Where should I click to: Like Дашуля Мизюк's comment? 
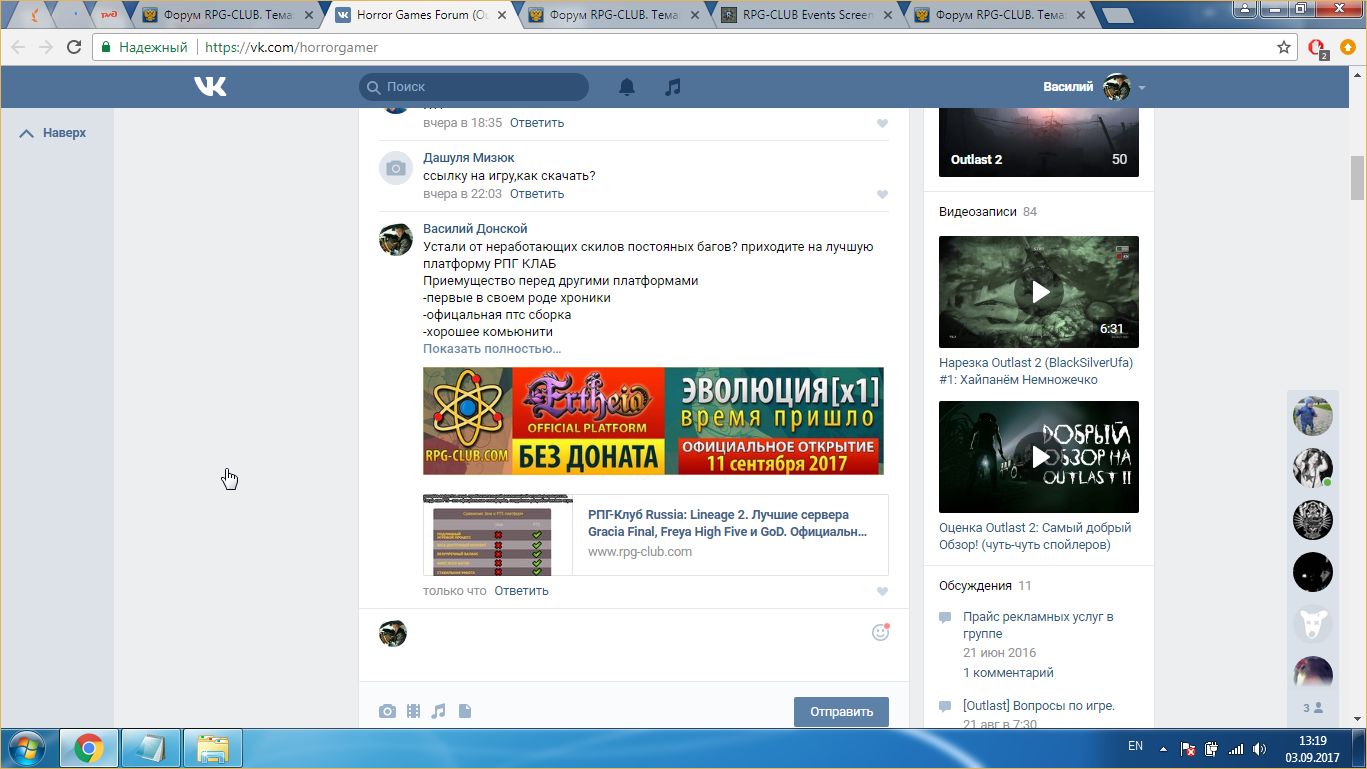(x=882, y=194)
